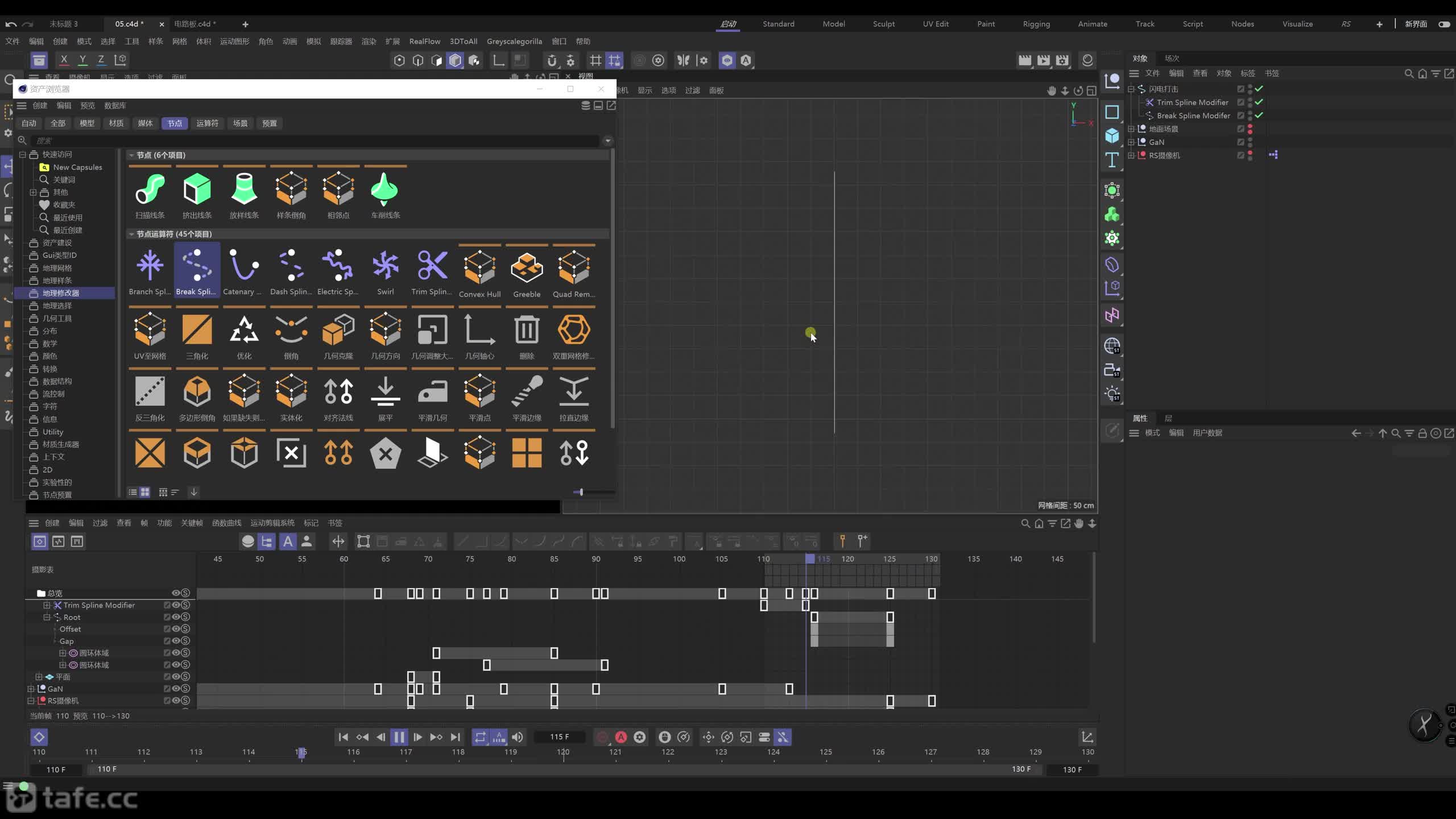
Task: Click the asset browser search field
Action: click(x=316, y=140)
